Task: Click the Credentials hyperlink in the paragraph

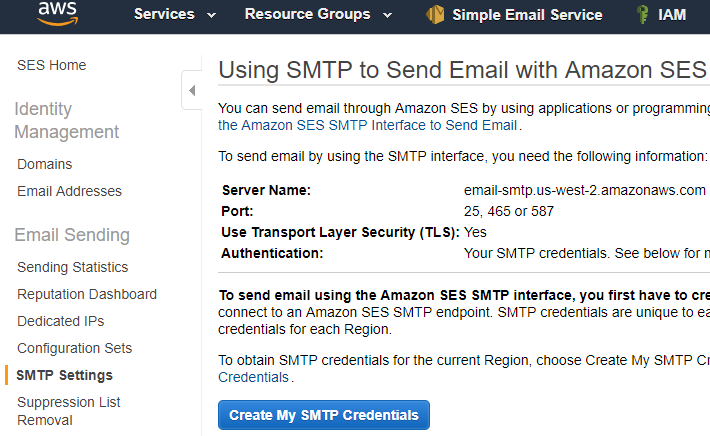Action: coord(253,377)
